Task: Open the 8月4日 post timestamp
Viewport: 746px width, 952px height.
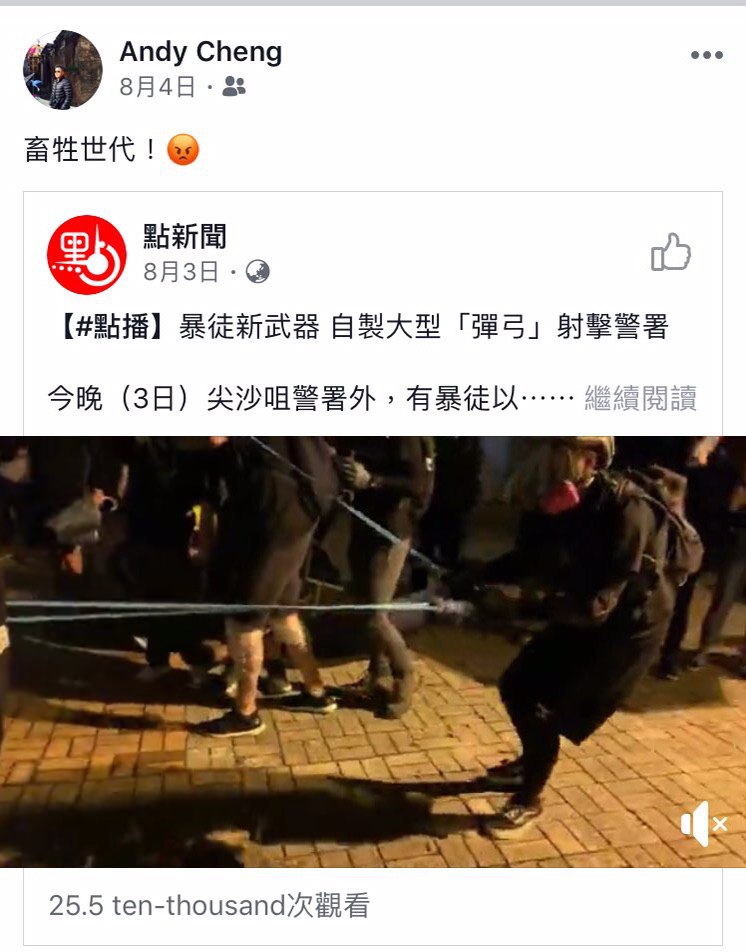Action: coord(157,87)
